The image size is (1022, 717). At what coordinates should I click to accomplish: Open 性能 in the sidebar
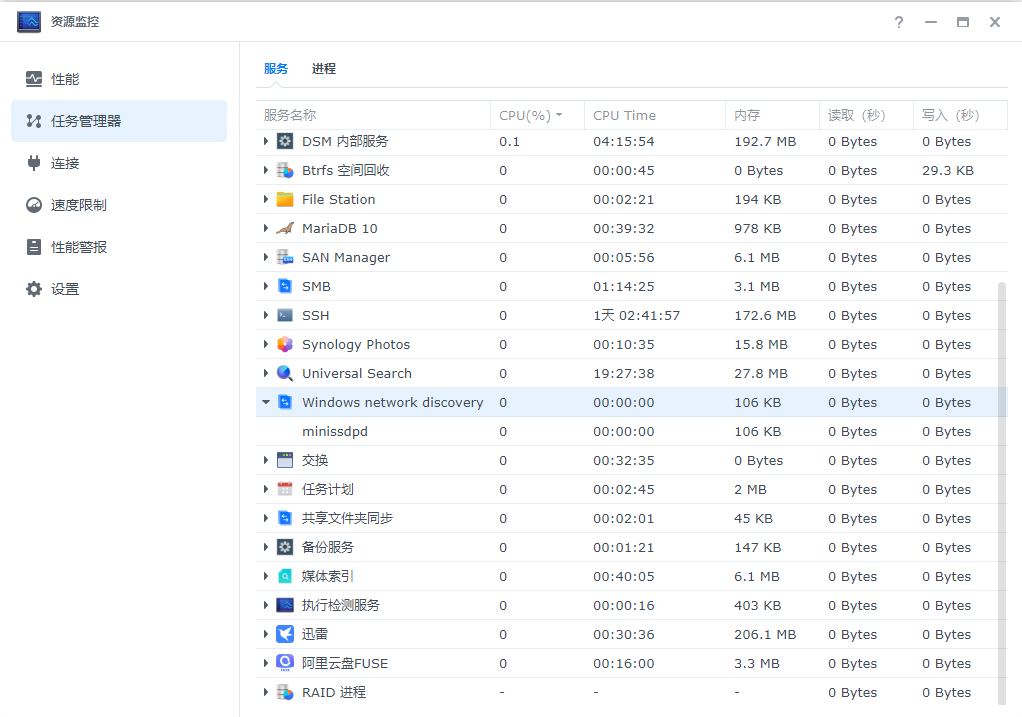click(x=65, y=79)
